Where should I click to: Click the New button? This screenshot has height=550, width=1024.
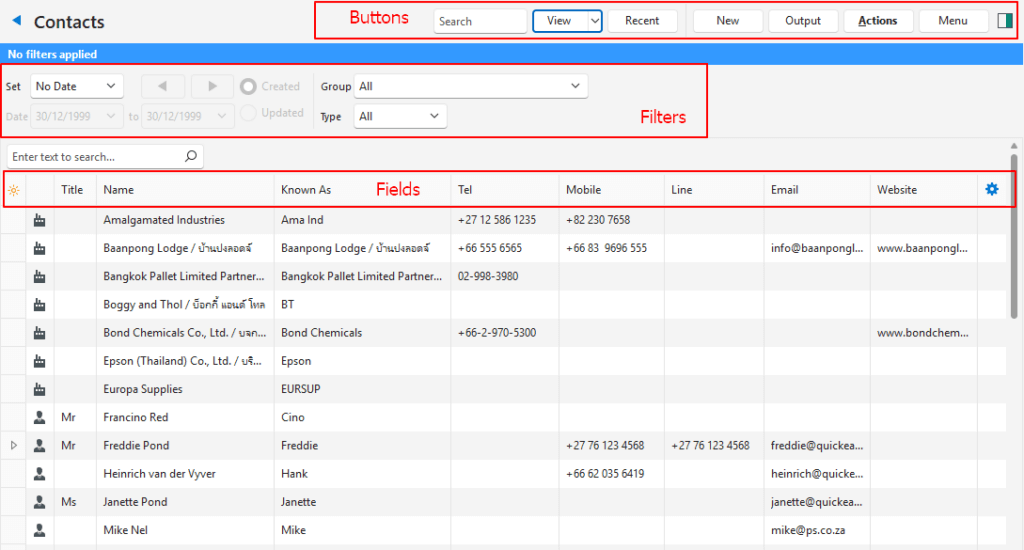tap(727, 21)
